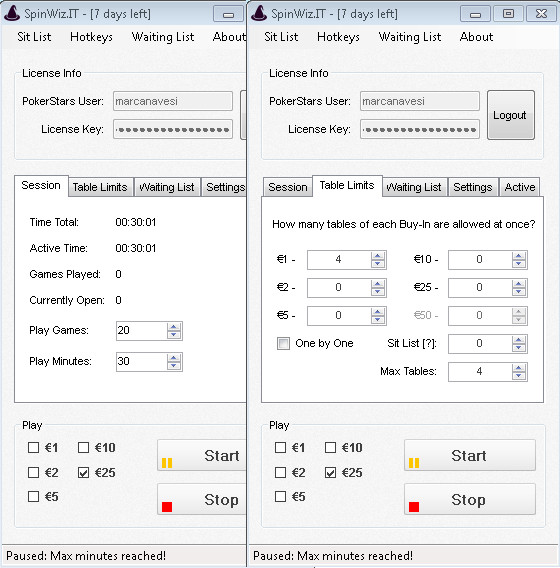
Task: Switch to the Active tab
Action: point(520,187)
